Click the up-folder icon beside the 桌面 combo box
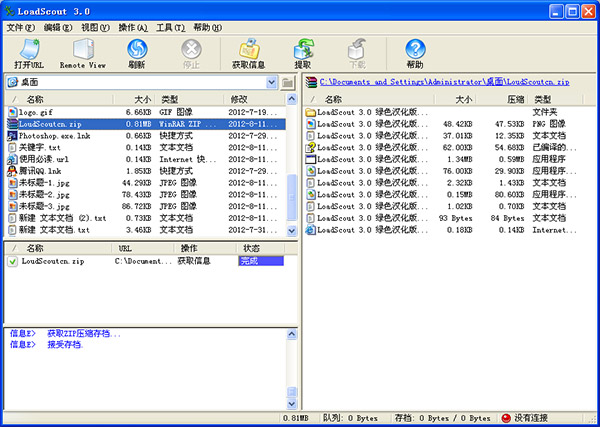Screen dimensions: 600x427 [x=287, y=82]
